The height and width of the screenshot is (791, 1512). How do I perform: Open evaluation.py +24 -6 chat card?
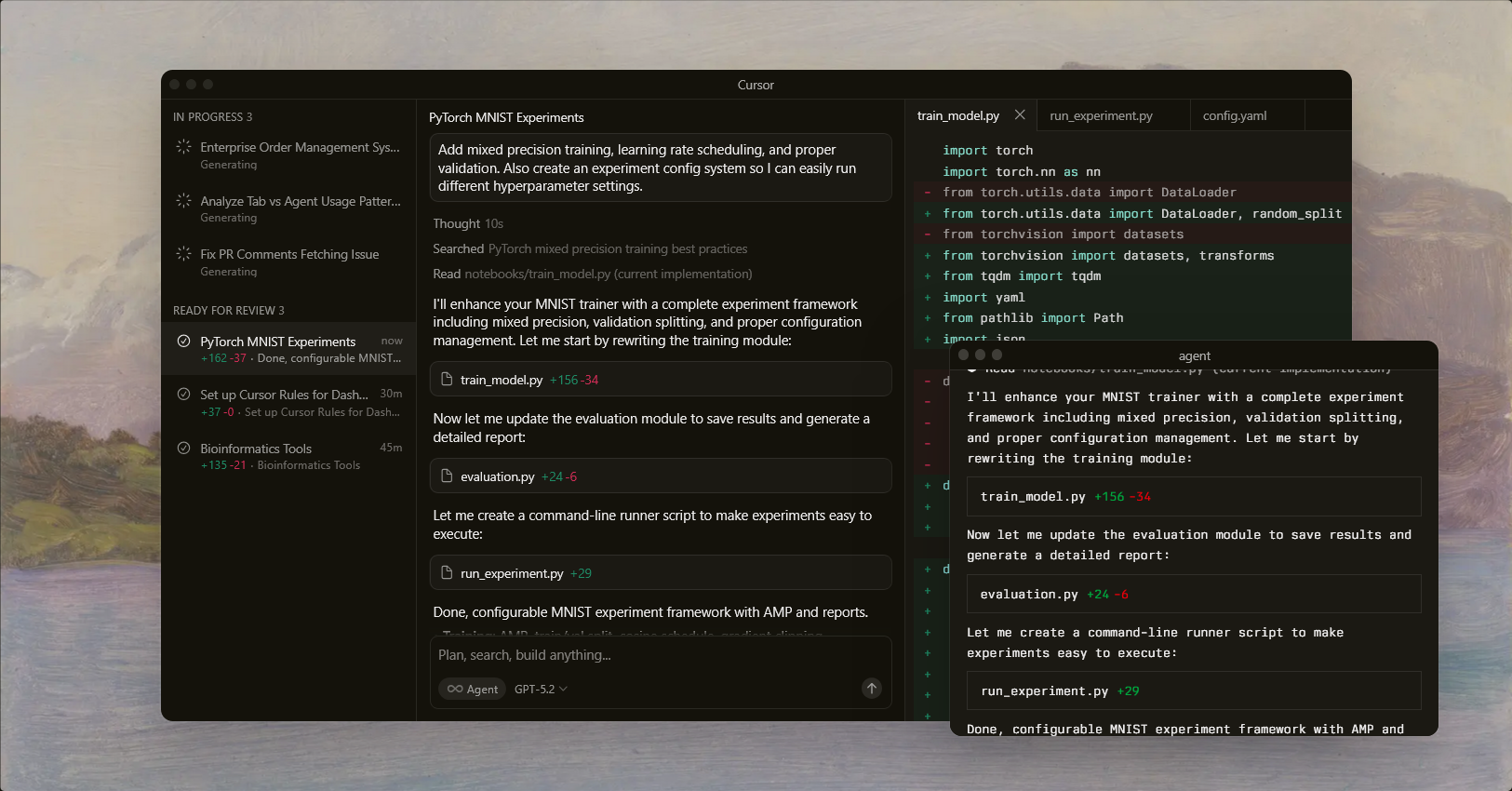point(661,476)
